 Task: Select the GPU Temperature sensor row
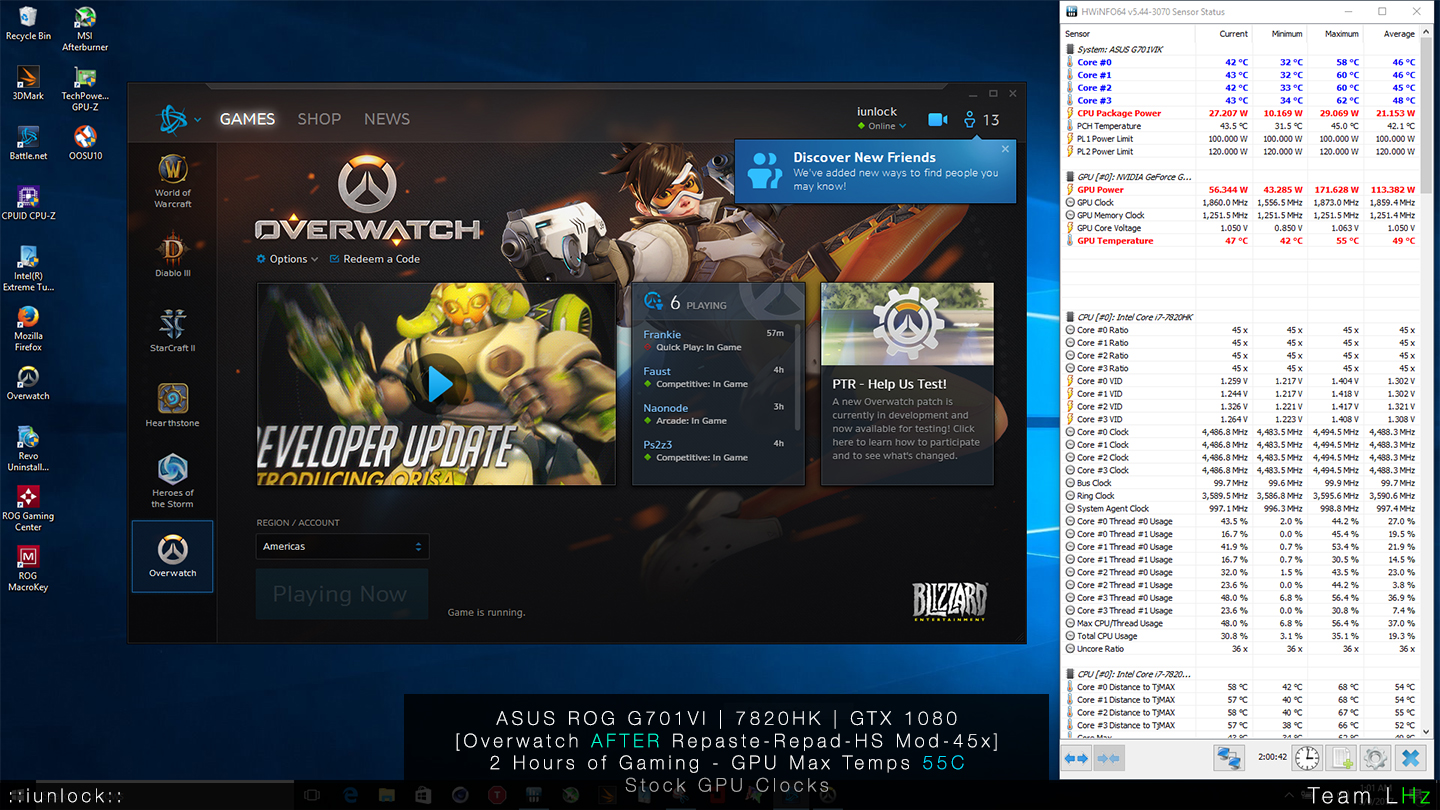1240,241
